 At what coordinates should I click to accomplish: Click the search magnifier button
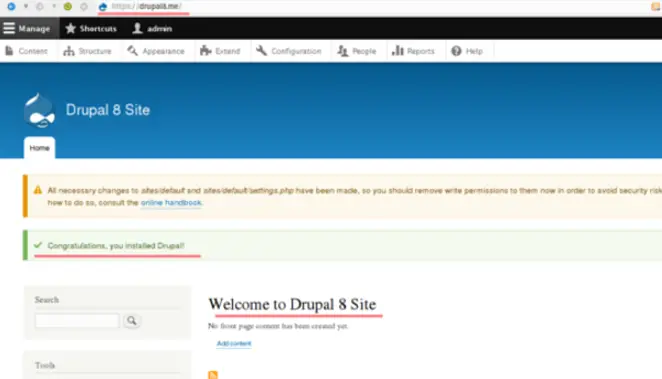coord(132,321)
